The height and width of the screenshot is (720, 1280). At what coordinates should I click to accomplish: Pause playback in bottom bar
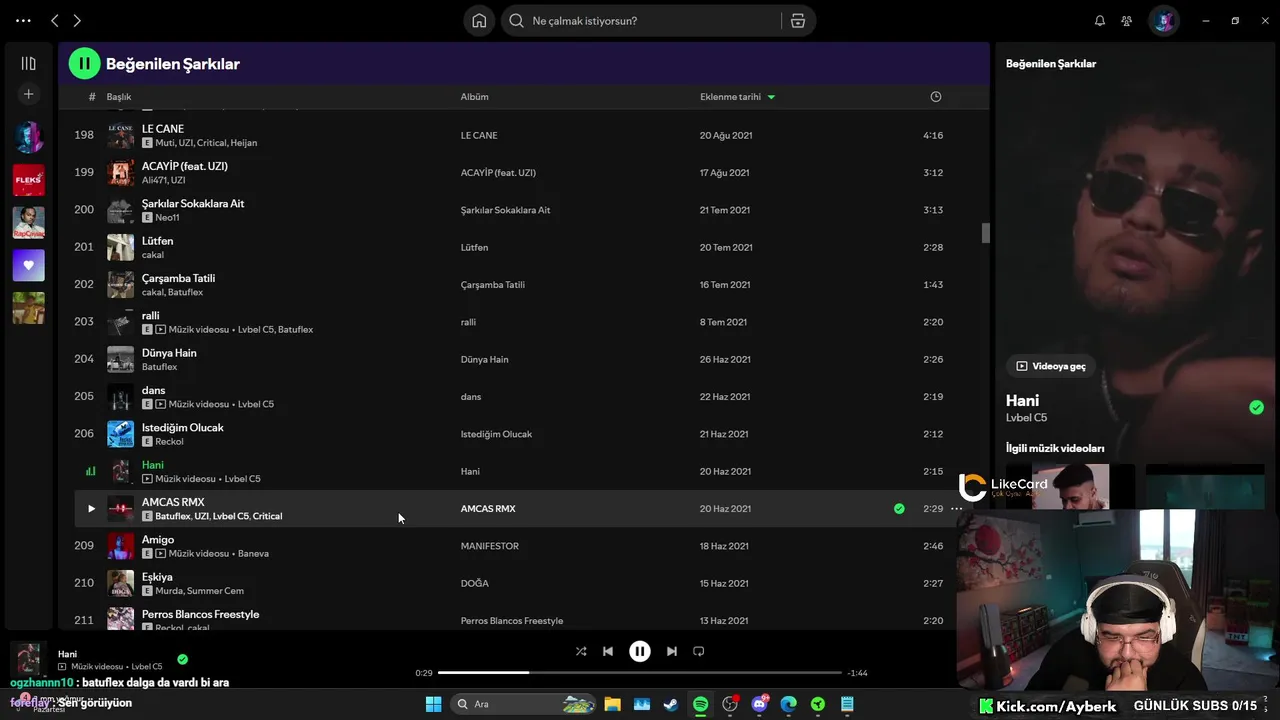tap(640, 651)
